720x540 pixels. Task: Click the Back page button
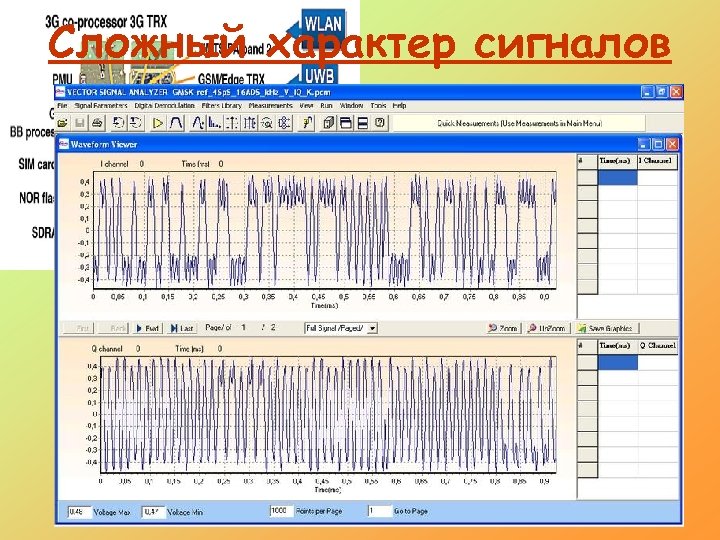point(113,328)
